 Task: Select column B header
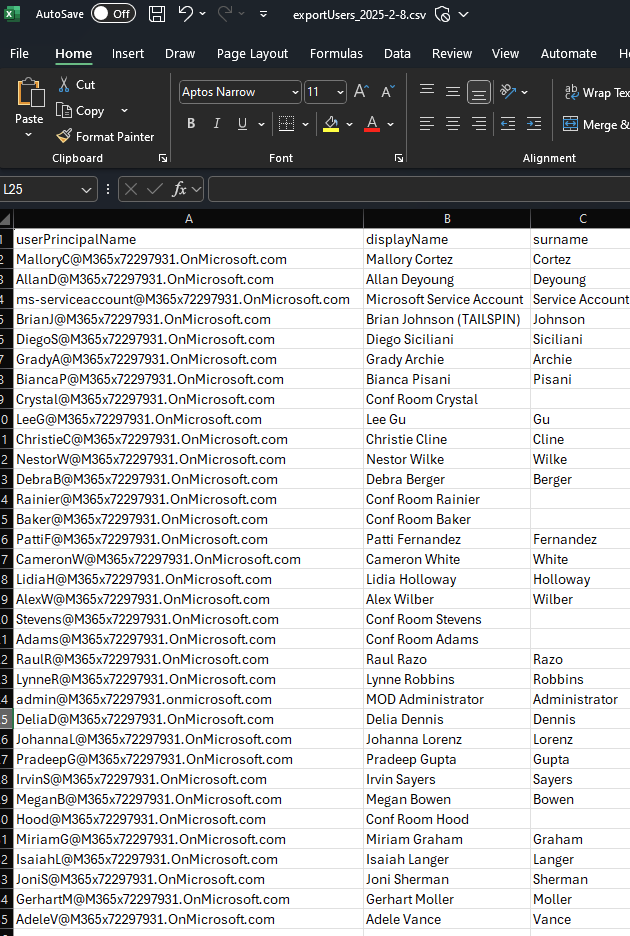pos(447,219)
